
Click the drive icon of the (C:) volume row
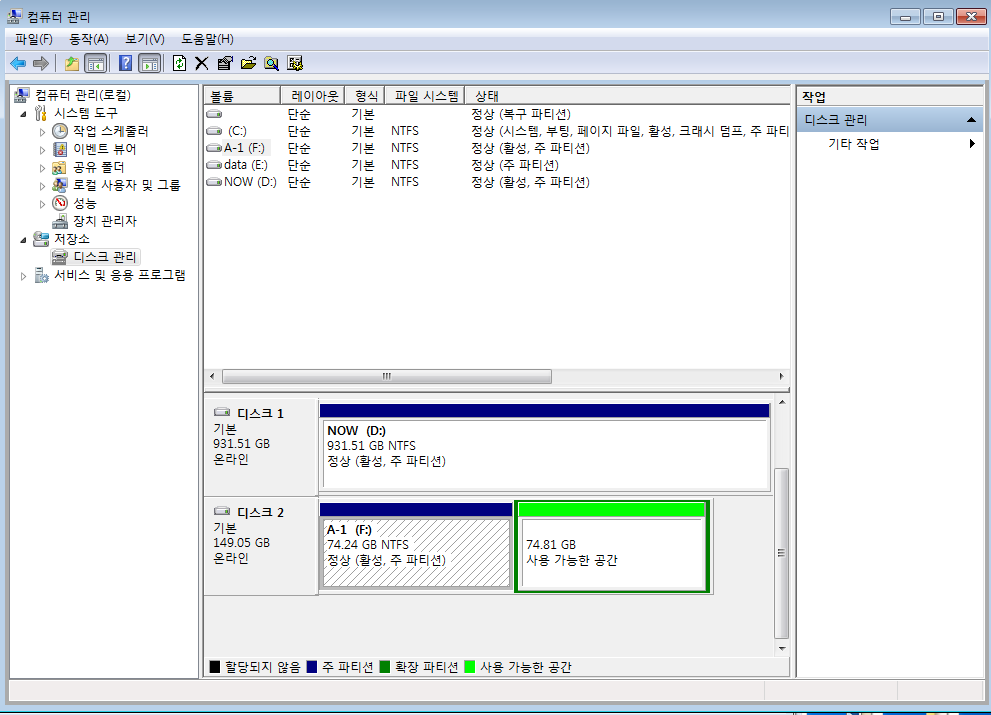tap(214, 131)
